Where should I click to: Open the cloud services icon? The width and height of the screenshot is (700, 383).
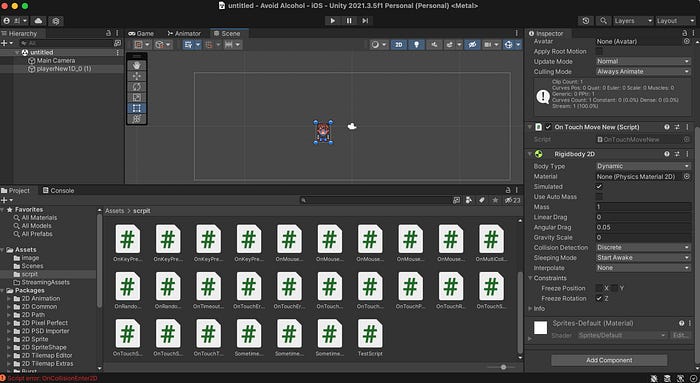38,21
